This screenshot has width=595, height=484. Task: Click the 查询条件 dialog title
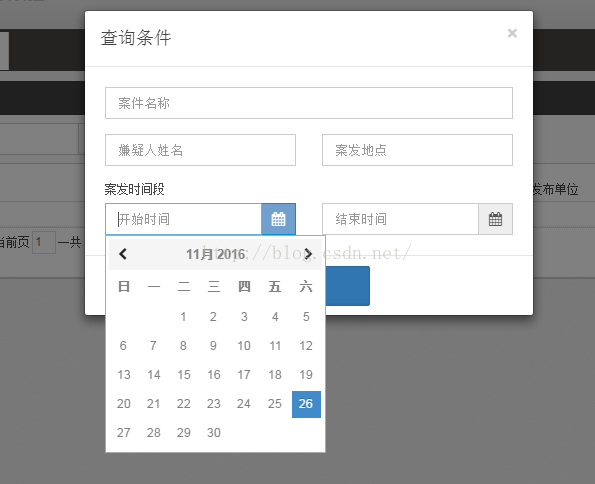[136, 38]
